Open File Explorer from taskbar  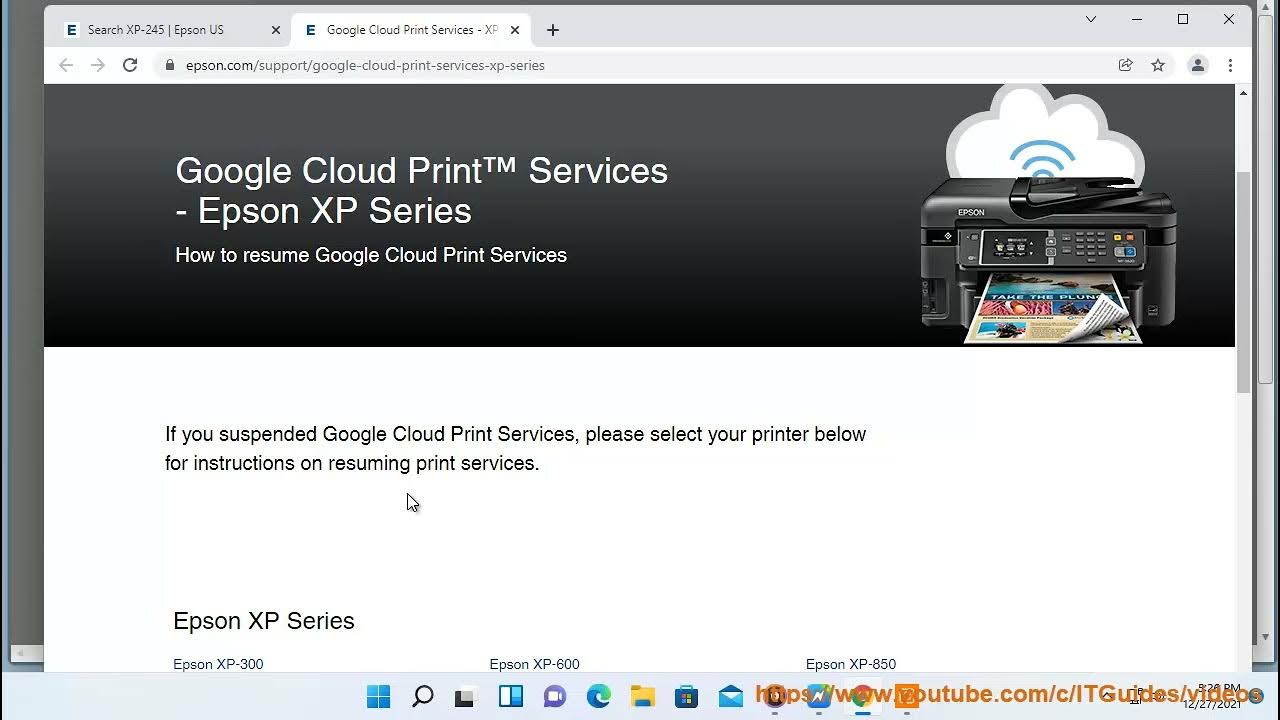[x=642, y=696]
